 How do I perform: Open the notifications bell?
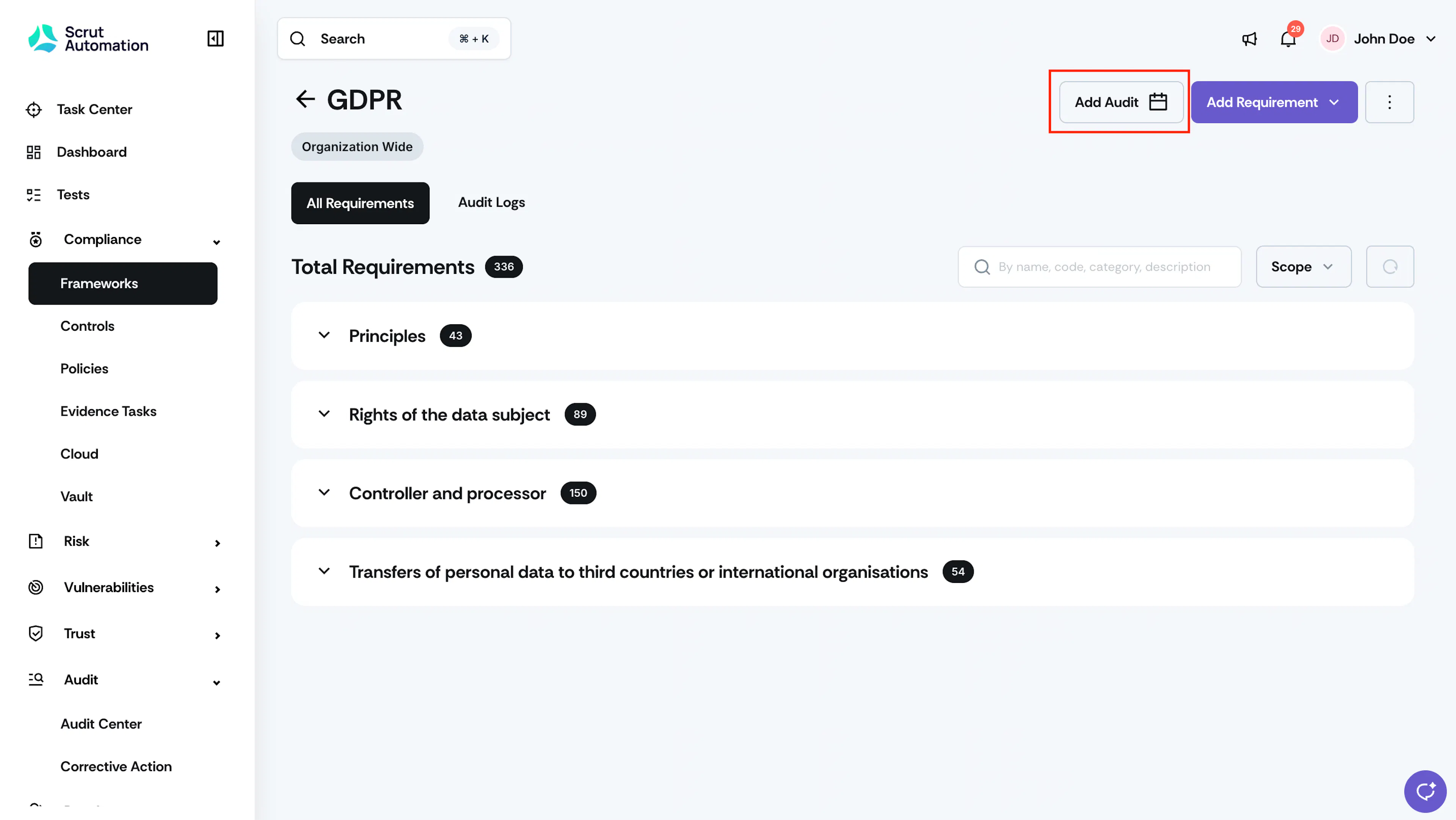(x=1288, y=39)
